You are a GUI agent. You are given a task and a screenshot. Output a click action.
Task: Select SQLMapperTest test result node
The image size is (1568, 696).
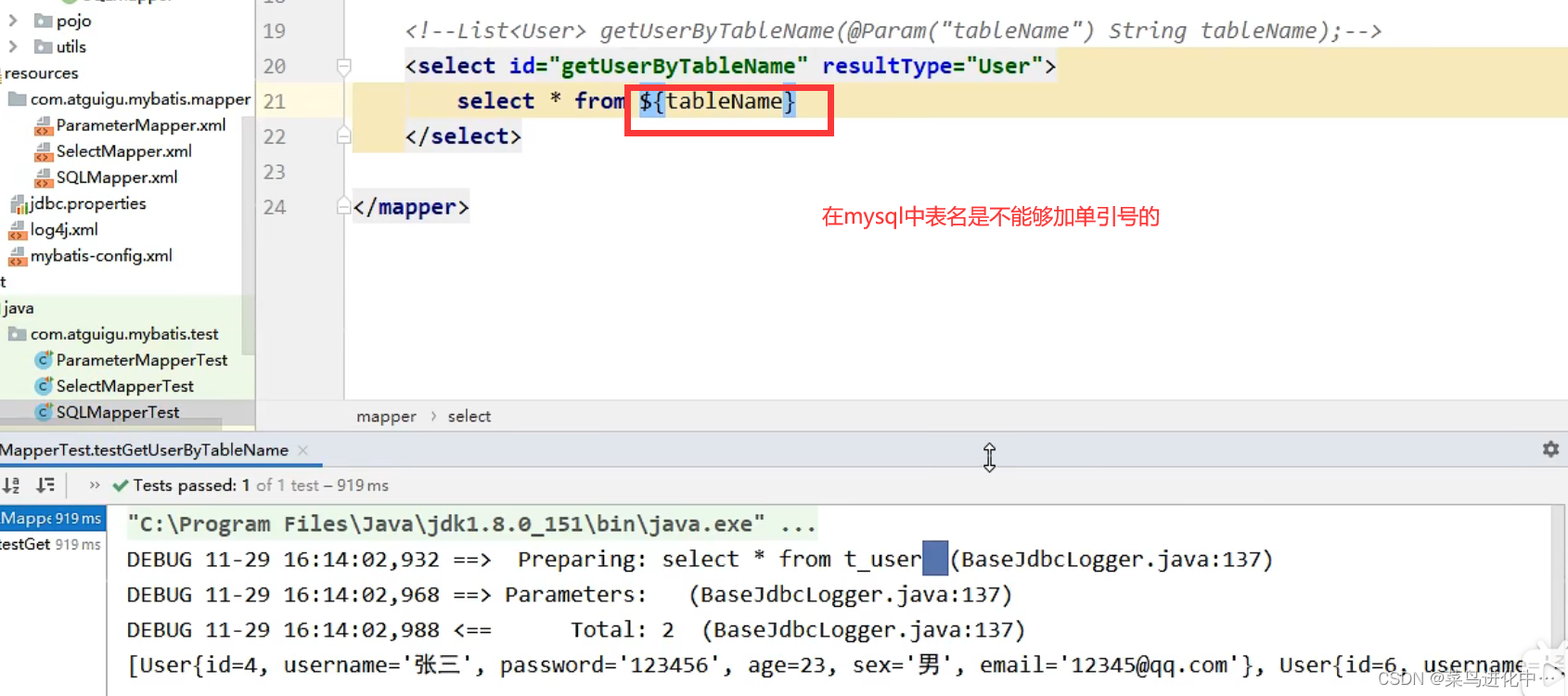52,519
